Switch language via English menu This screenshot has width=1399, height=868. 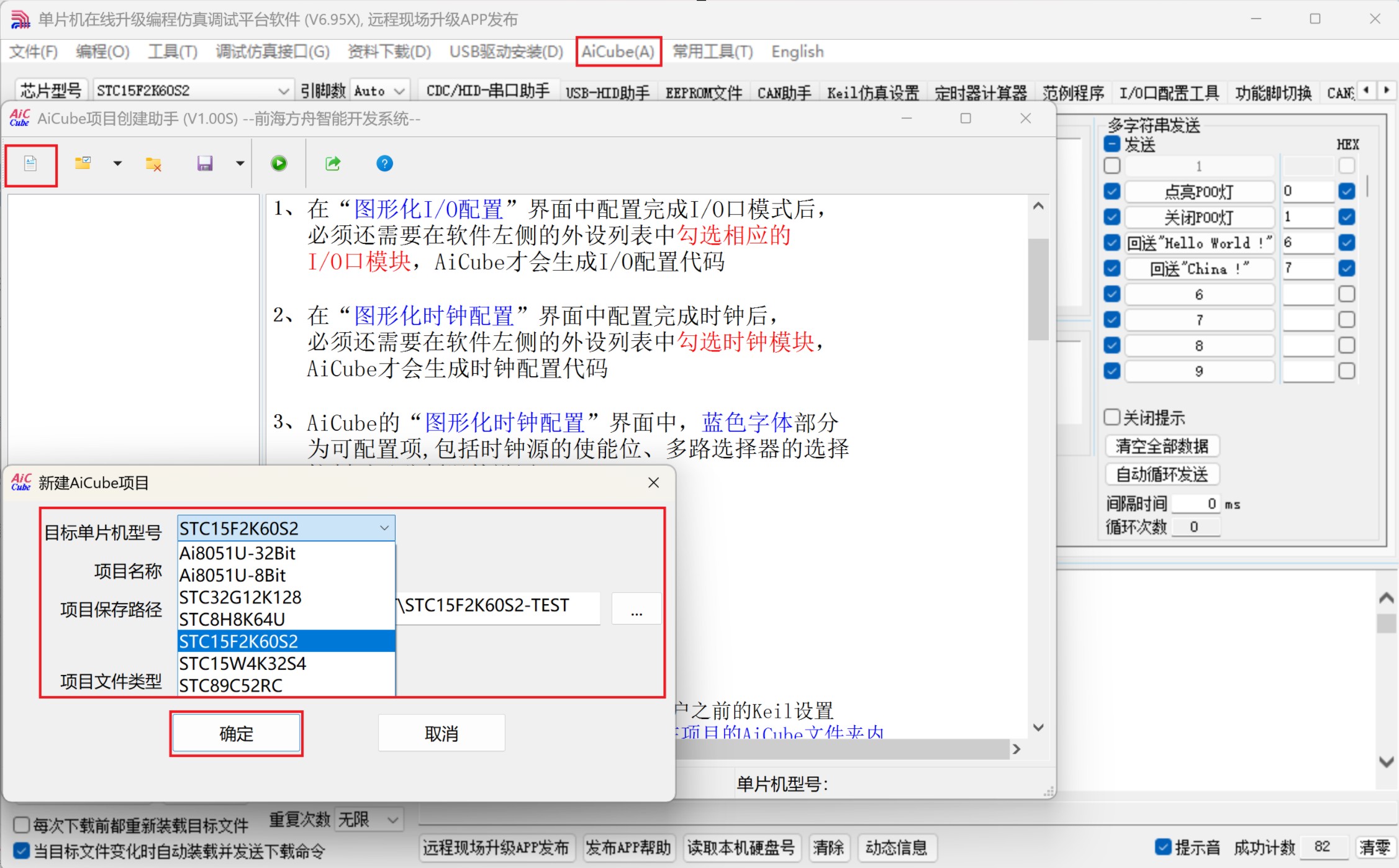click(797, 52)
